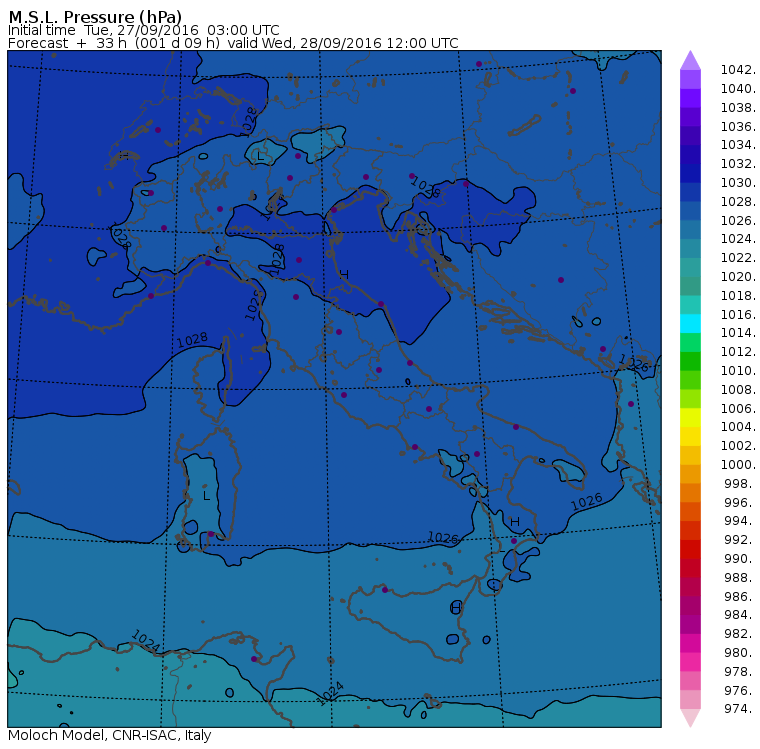
Task: Select the 1016. legend value
Action: click(738, 315)
